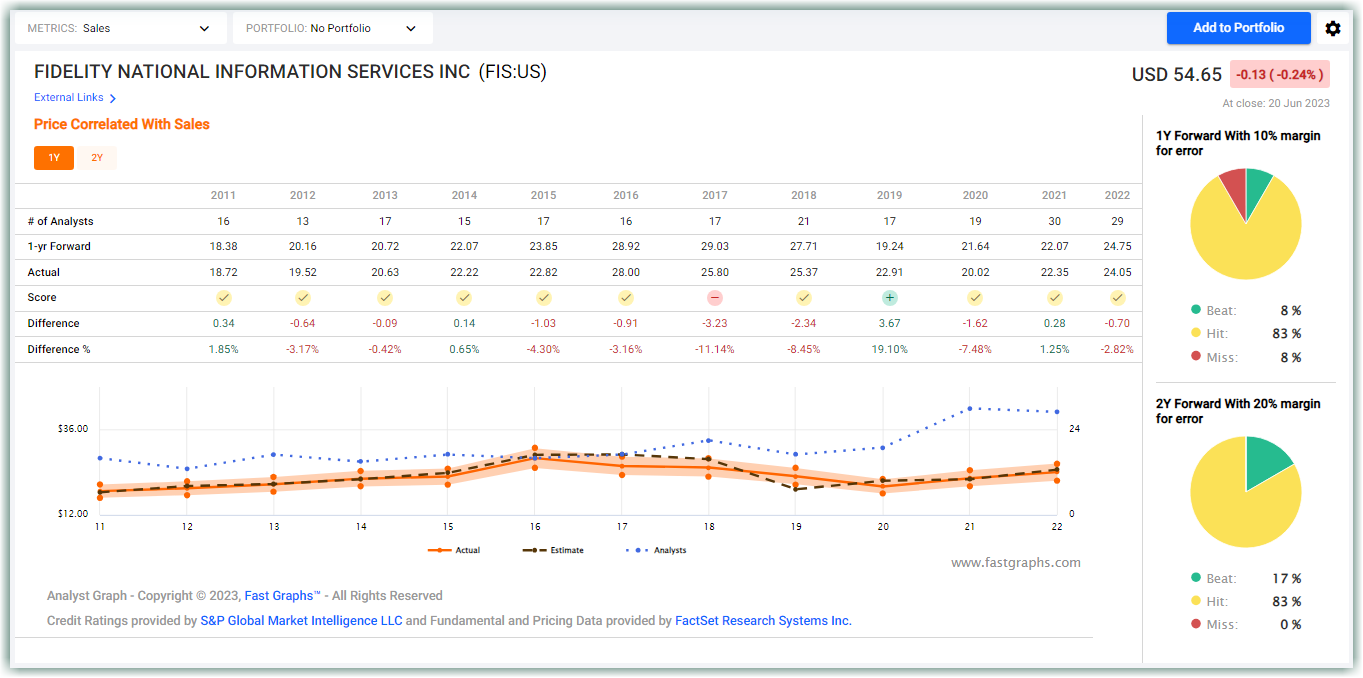Click red Miss dot in 2Y legend
This screenshot has width=1363, height=678.
(1196, 625)
